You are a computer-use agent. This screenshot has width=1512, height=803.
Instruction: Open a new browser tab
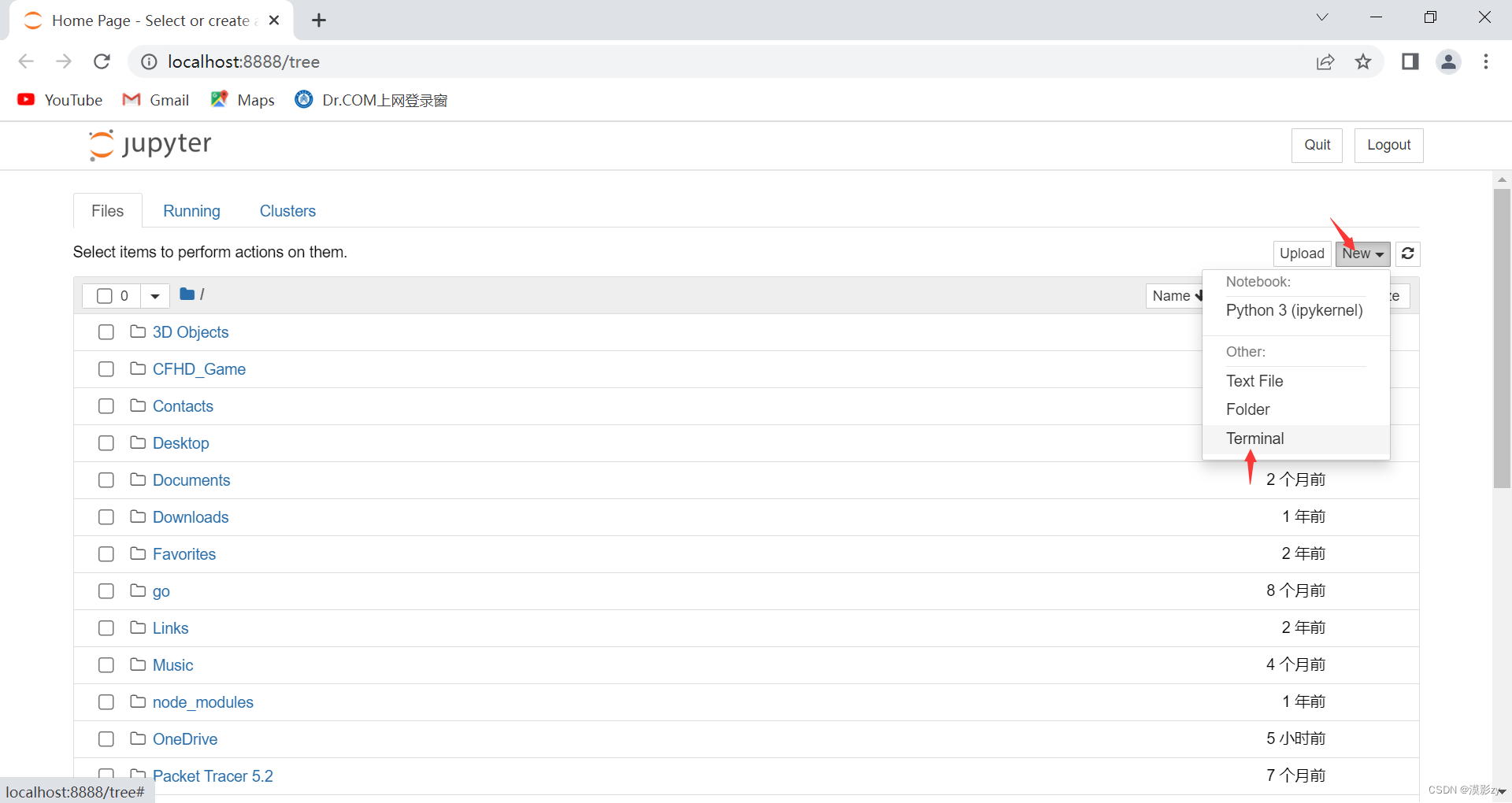(x=319, y=20)
